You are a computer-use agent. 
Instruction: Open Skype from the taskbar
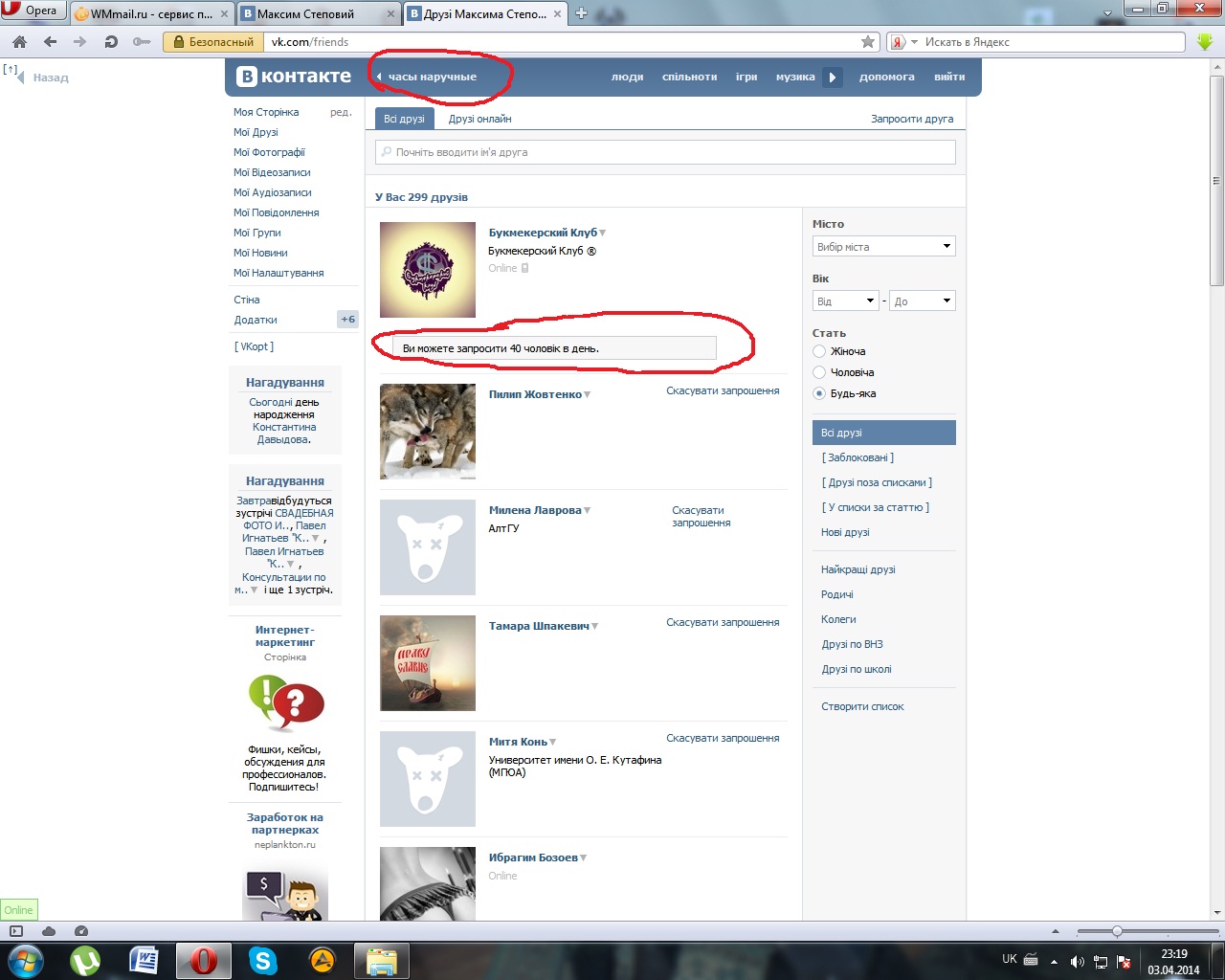point(262,960)
